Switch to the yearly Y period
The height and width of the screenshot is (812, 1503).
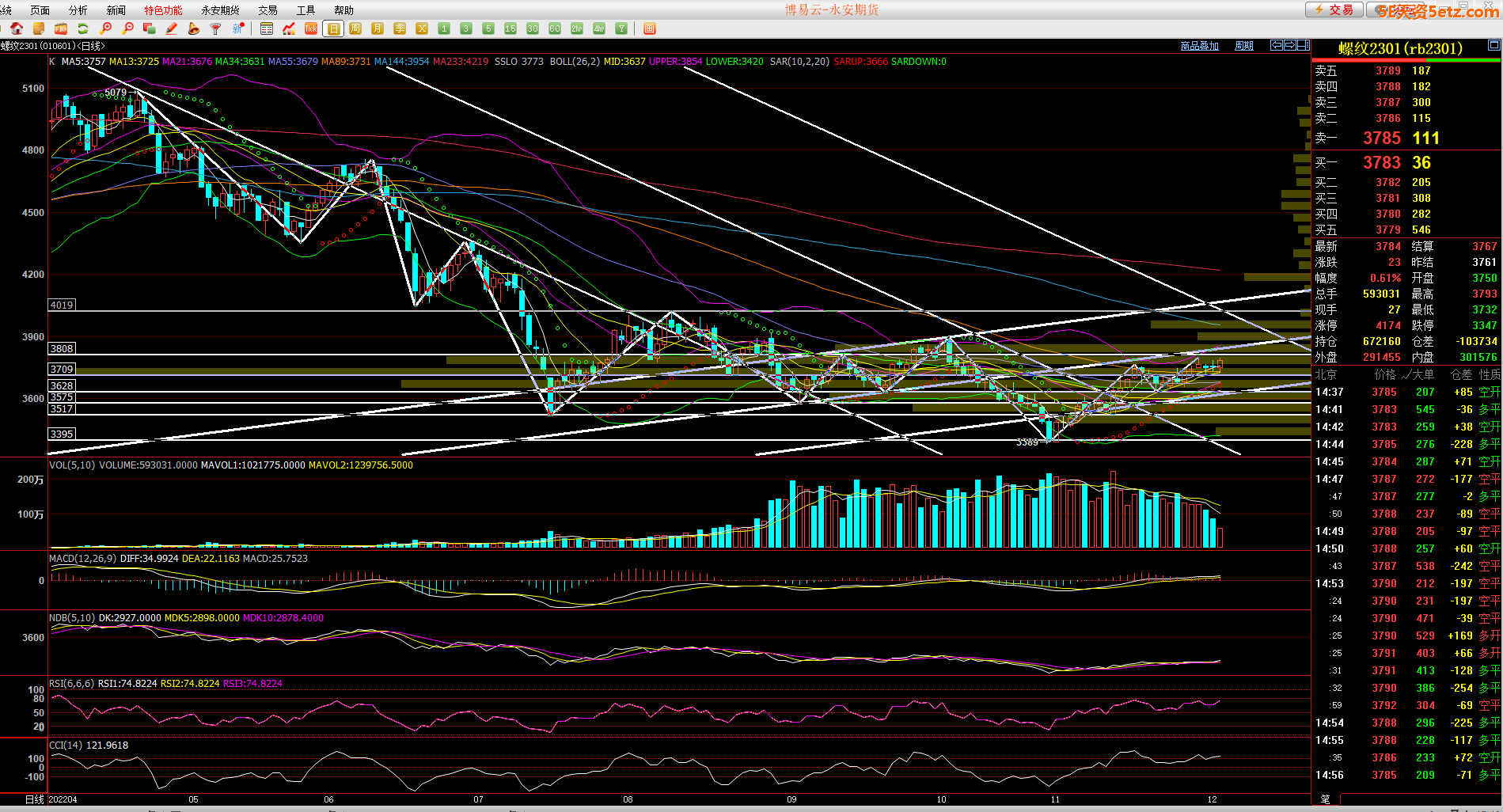[621, 28]
